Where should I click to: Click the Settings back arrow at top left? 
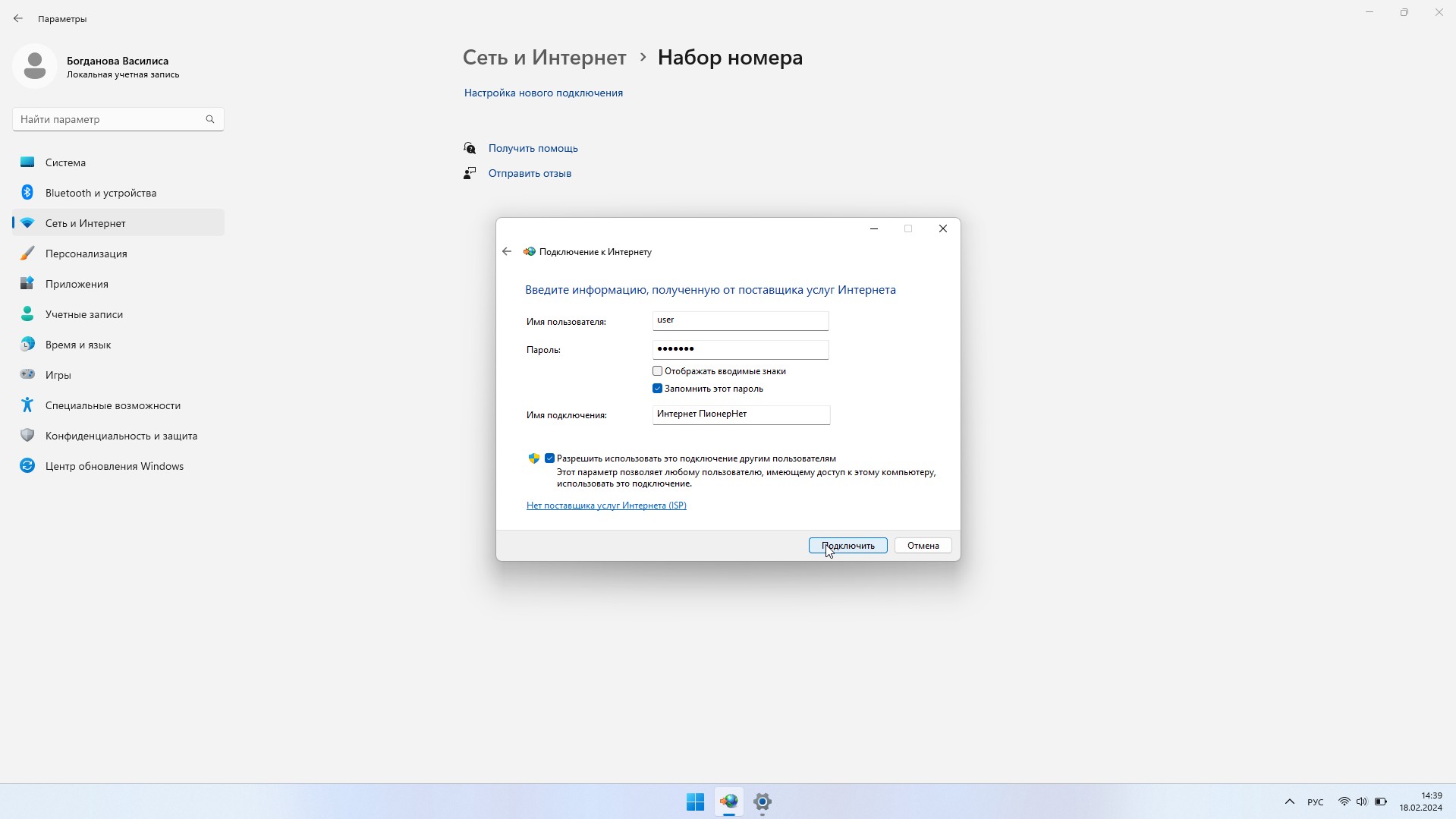(18, 18)
